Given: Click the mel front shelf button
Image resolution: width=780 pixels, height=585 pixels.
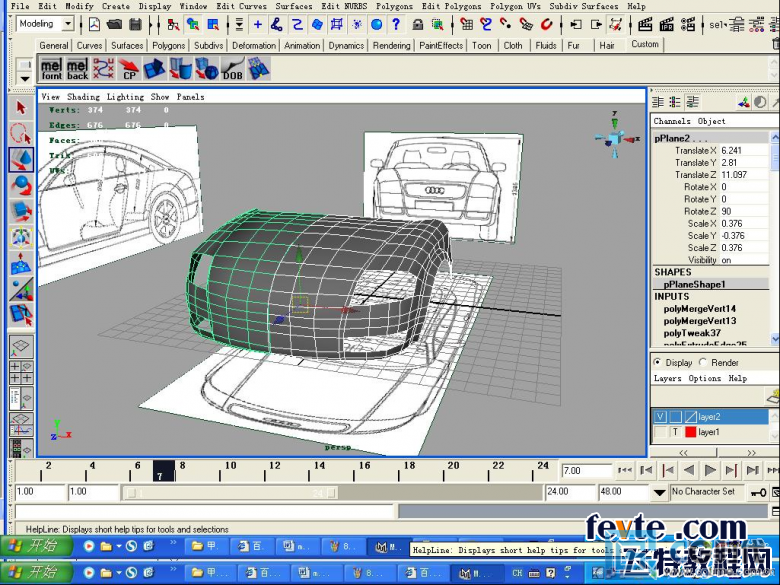Looking at the screenshot, I should click(x=51, y=69).
